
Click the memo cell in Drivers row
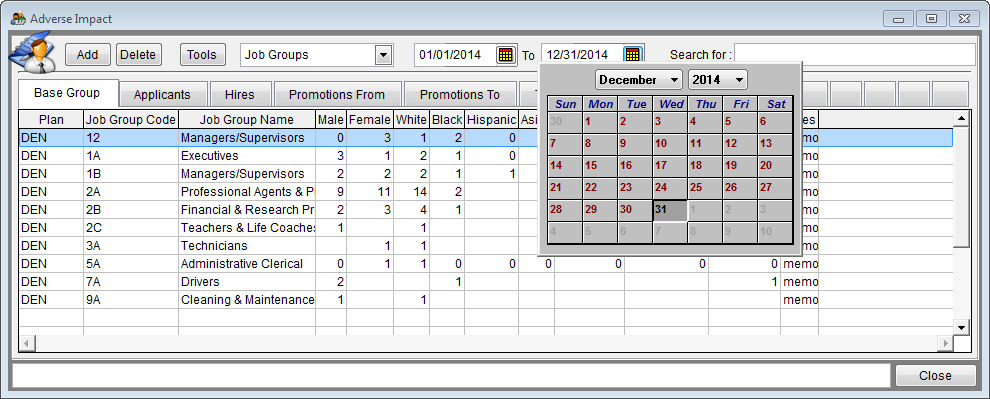coord(800,282)
